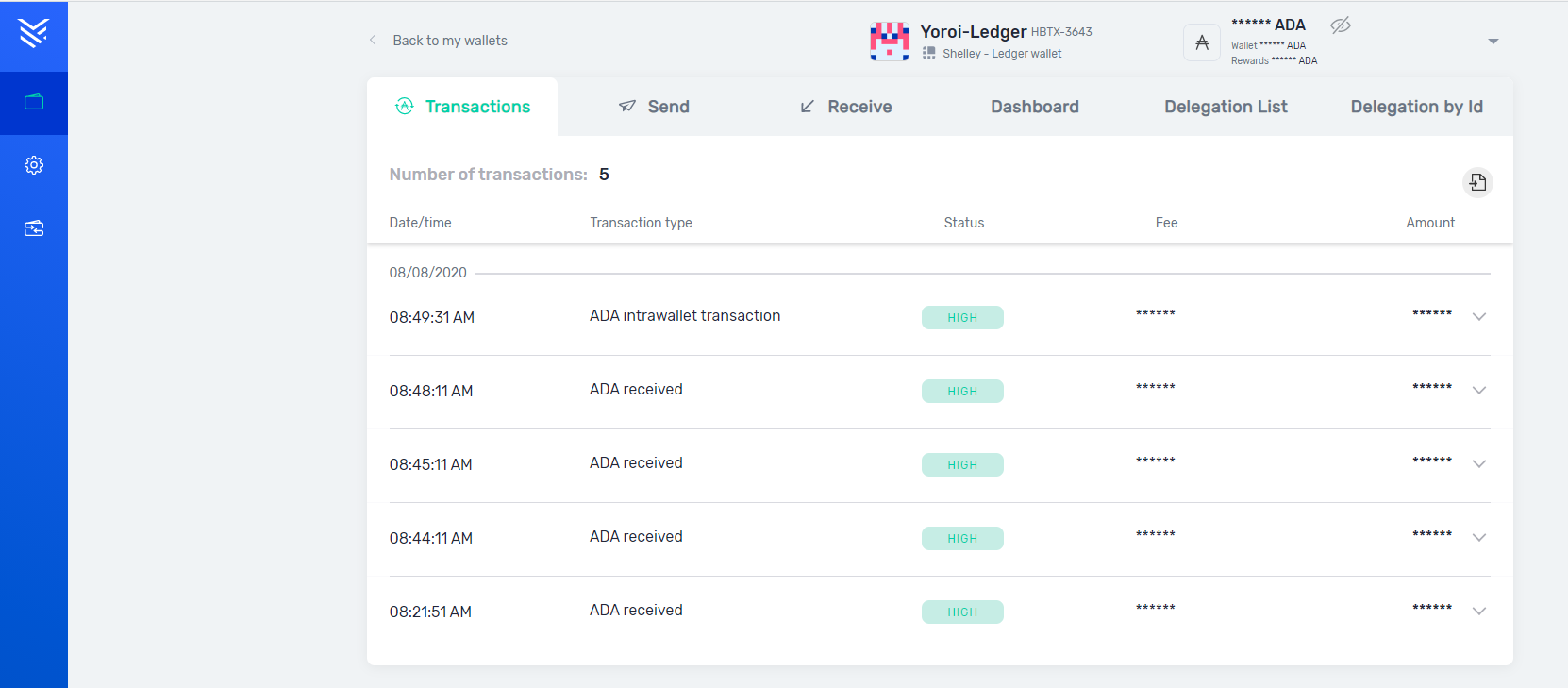The height and width of the screenshot is (688, 1568).
Task: Open the Delegation List tab
Action: (1226, 107)
